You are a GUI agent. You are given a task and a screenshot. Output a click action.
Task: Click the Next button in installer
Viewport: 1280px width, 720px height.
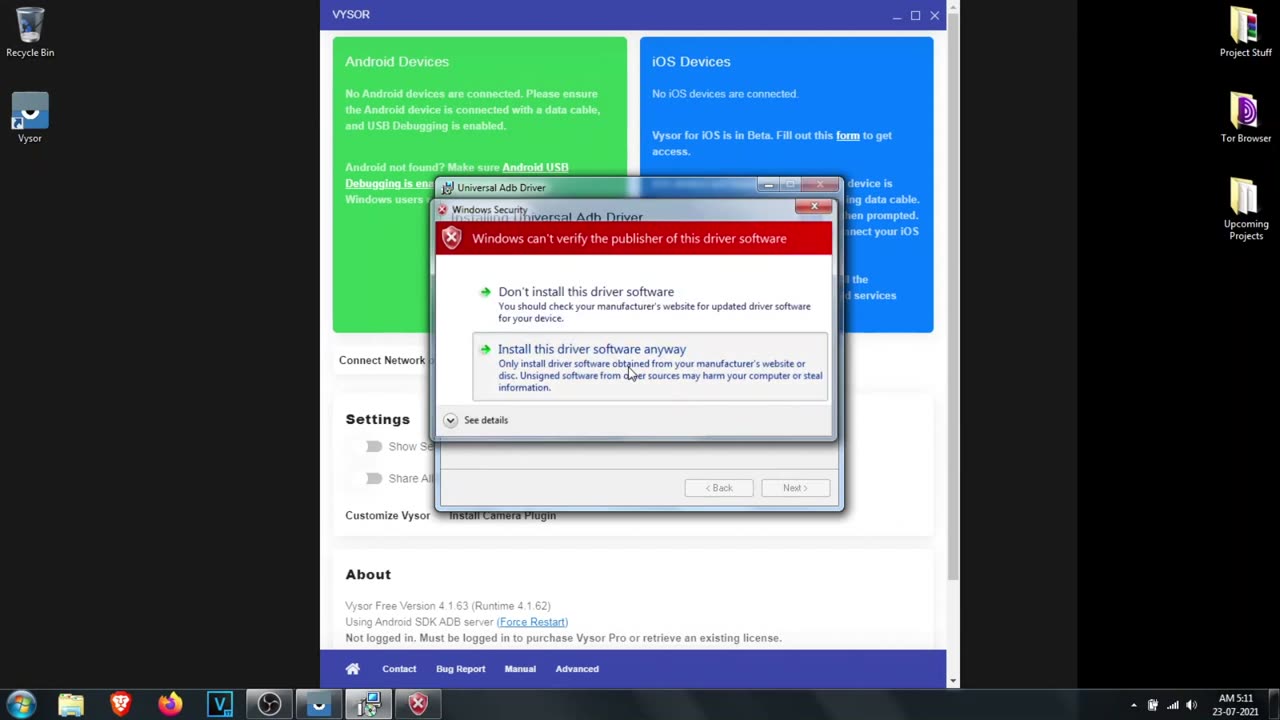(x=794, y=488)
